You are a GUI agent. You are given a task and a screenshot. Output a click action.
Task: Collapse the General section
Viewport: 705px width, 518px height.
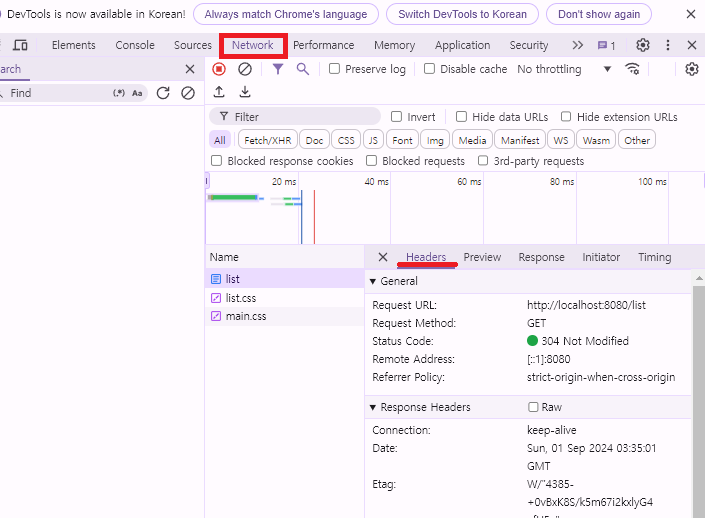(373, 281)
